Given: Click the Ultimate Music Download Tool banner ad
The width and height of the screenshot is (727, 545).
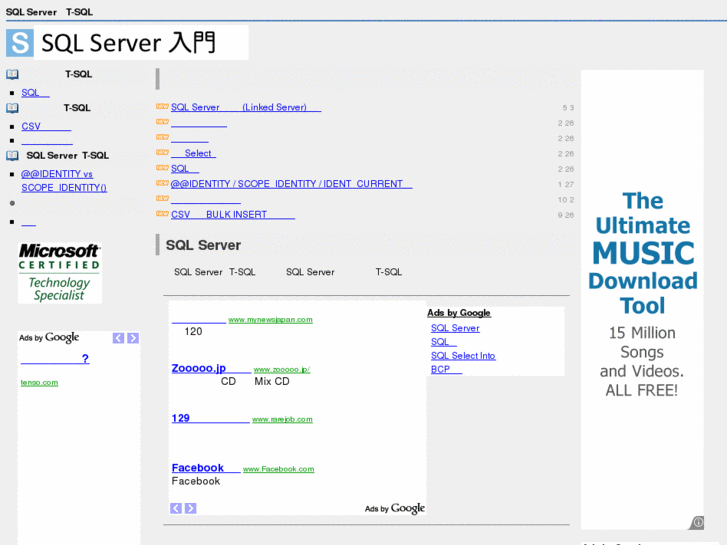Looking at the screenshot, I should pos(642,300).
